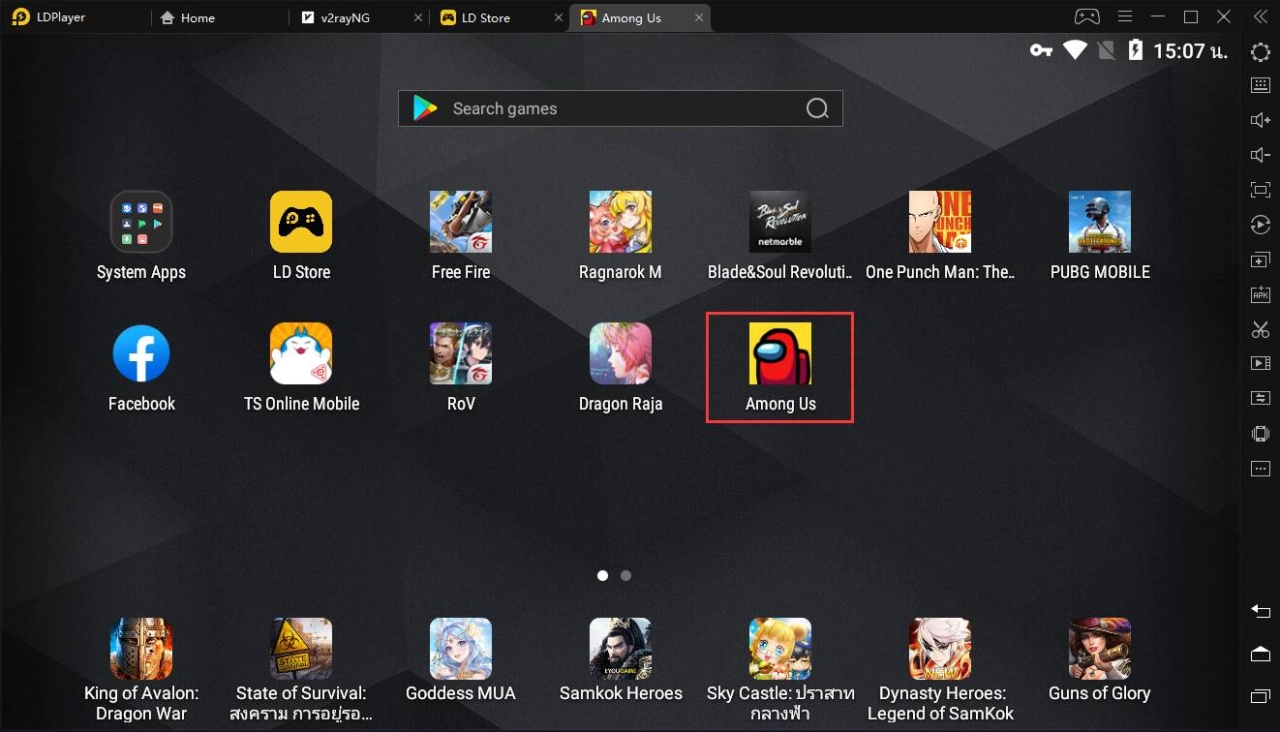
Task: Click the magnifier search button
Action: click(817, 109)
